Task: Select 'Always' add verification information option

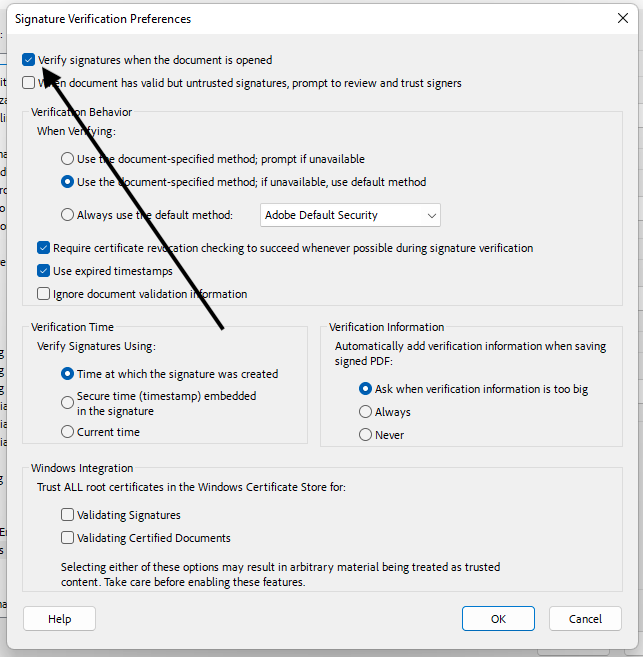Action: (x=365, y=412)
